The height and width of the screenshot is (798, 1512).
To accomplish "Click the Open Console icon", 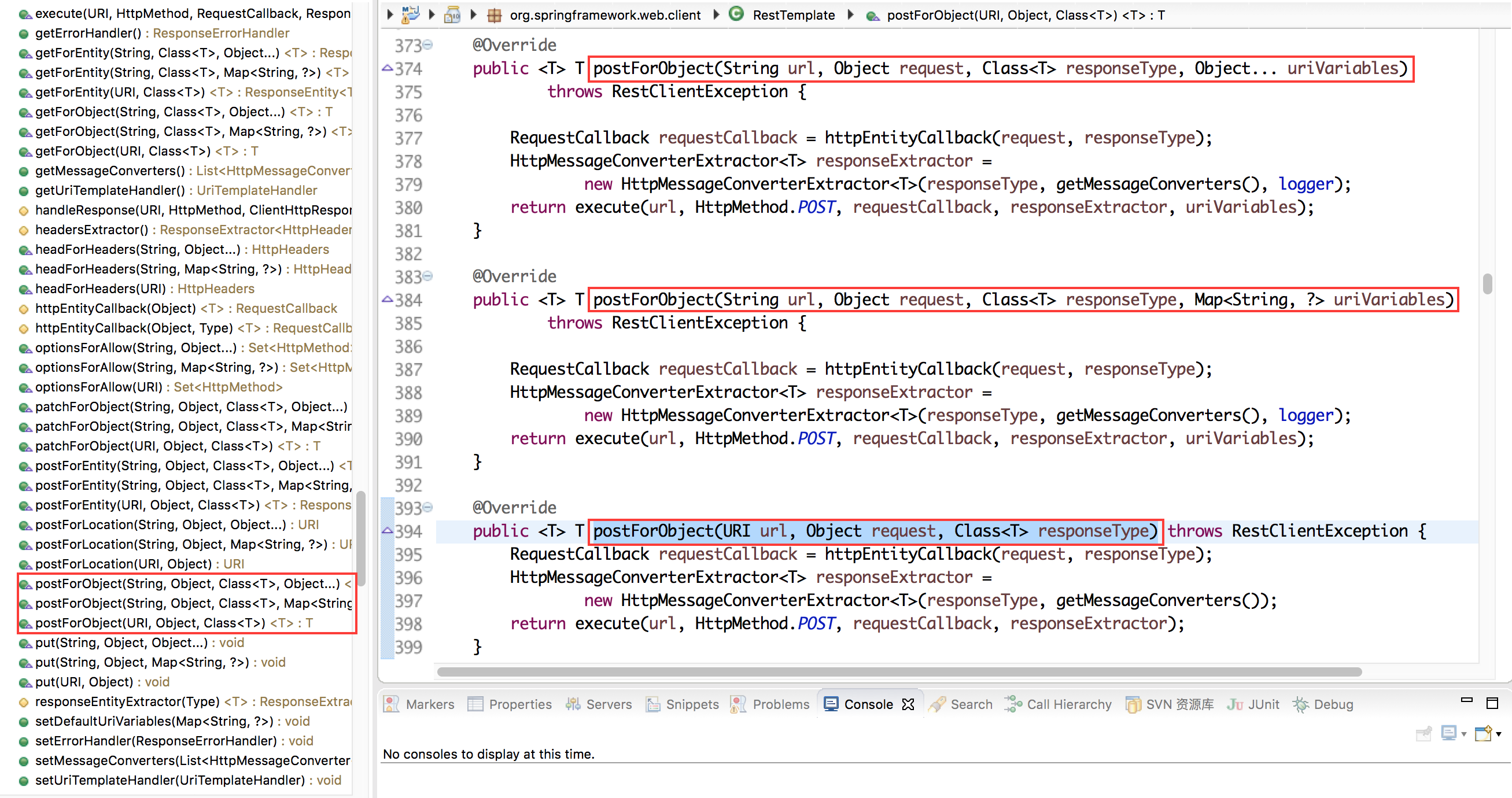I will (x=1483, y=733).
